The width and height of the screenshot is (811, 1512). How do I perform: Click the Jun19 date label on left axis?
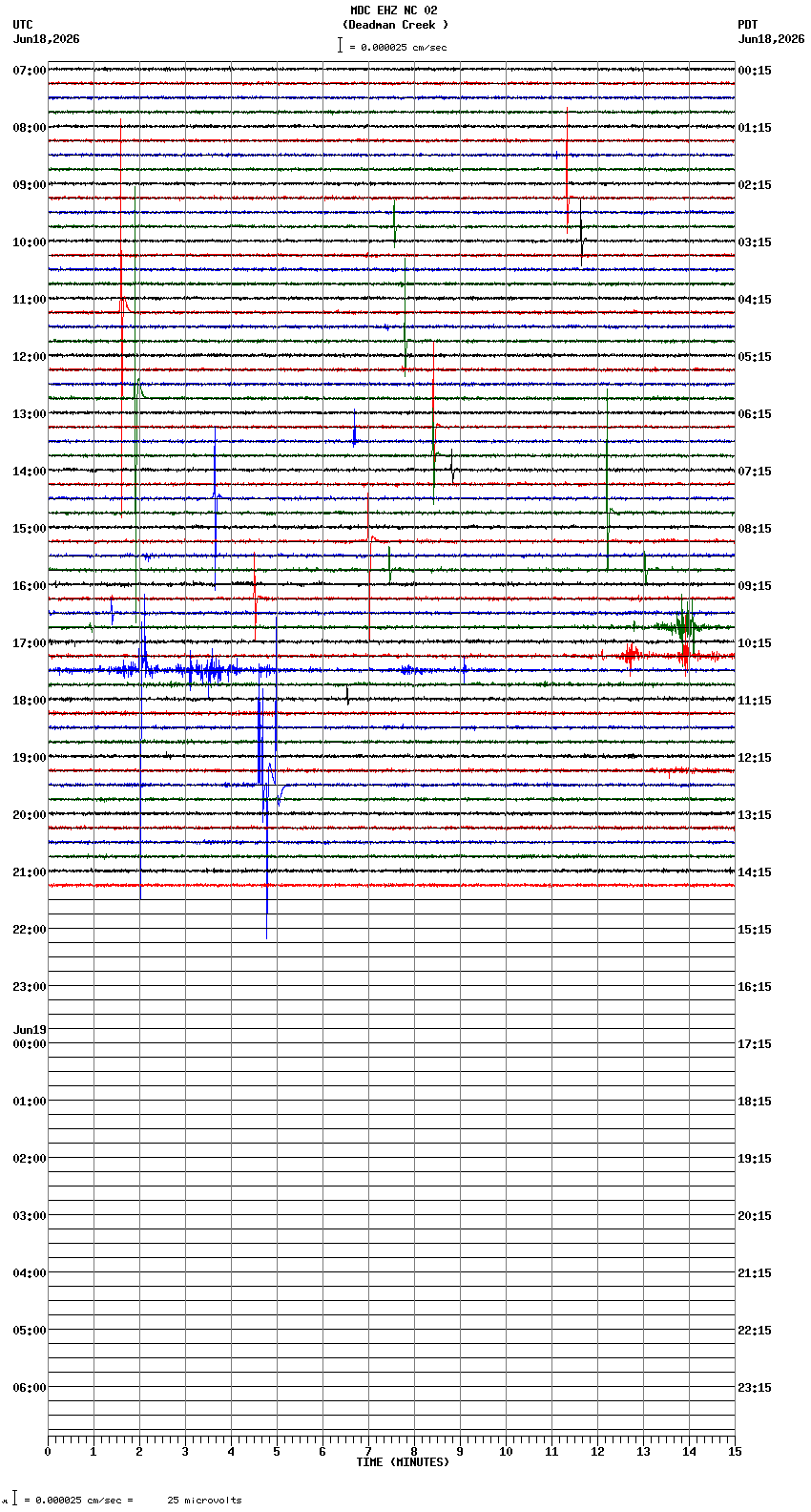[x=30, y=1030]
